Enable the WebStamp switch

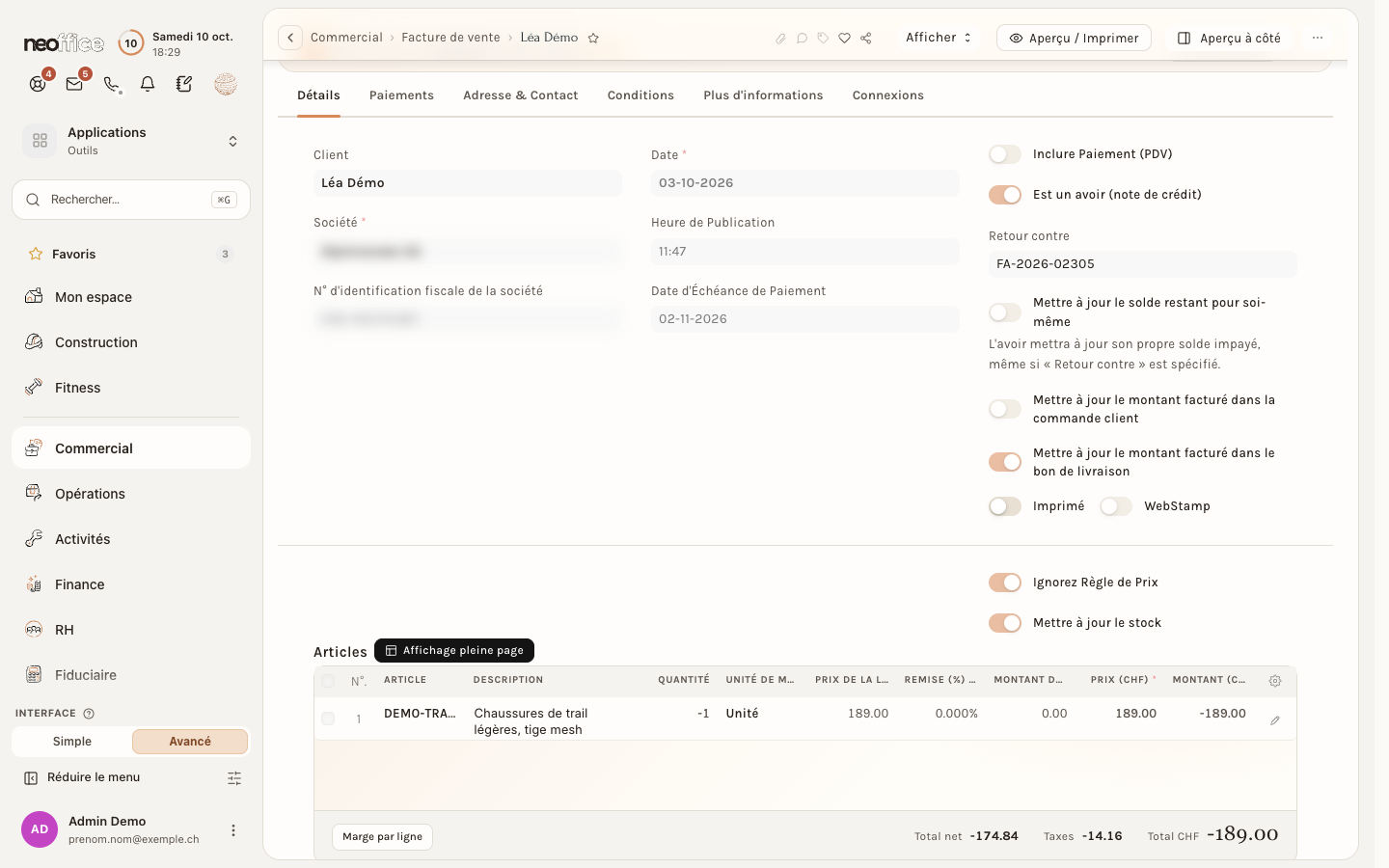click(1116, 506)
